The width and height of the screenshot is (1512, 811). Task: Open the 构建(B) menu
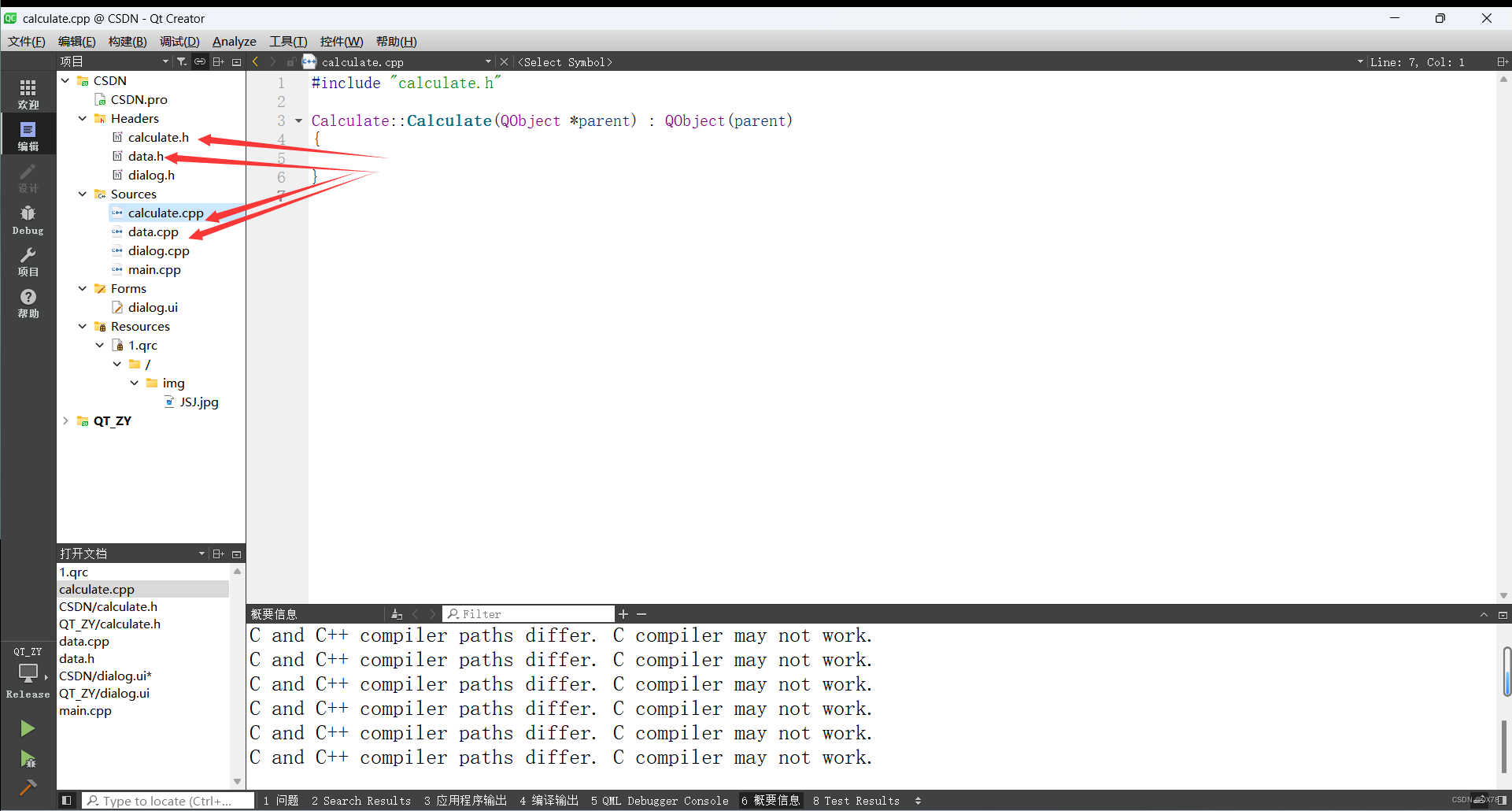click(x=128, y=41)
